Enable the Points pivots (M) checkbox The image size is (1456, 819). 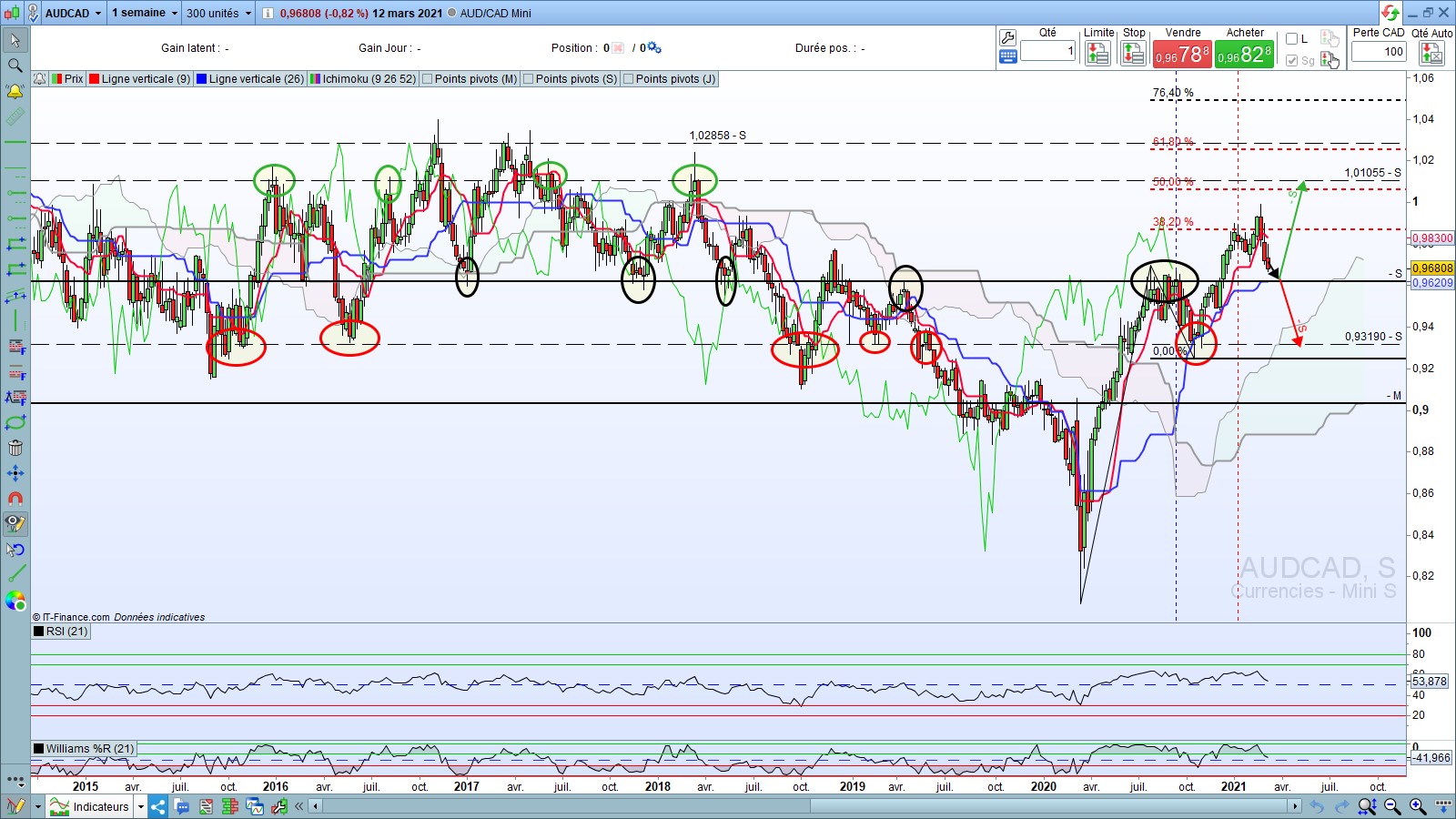coord(428,79)
